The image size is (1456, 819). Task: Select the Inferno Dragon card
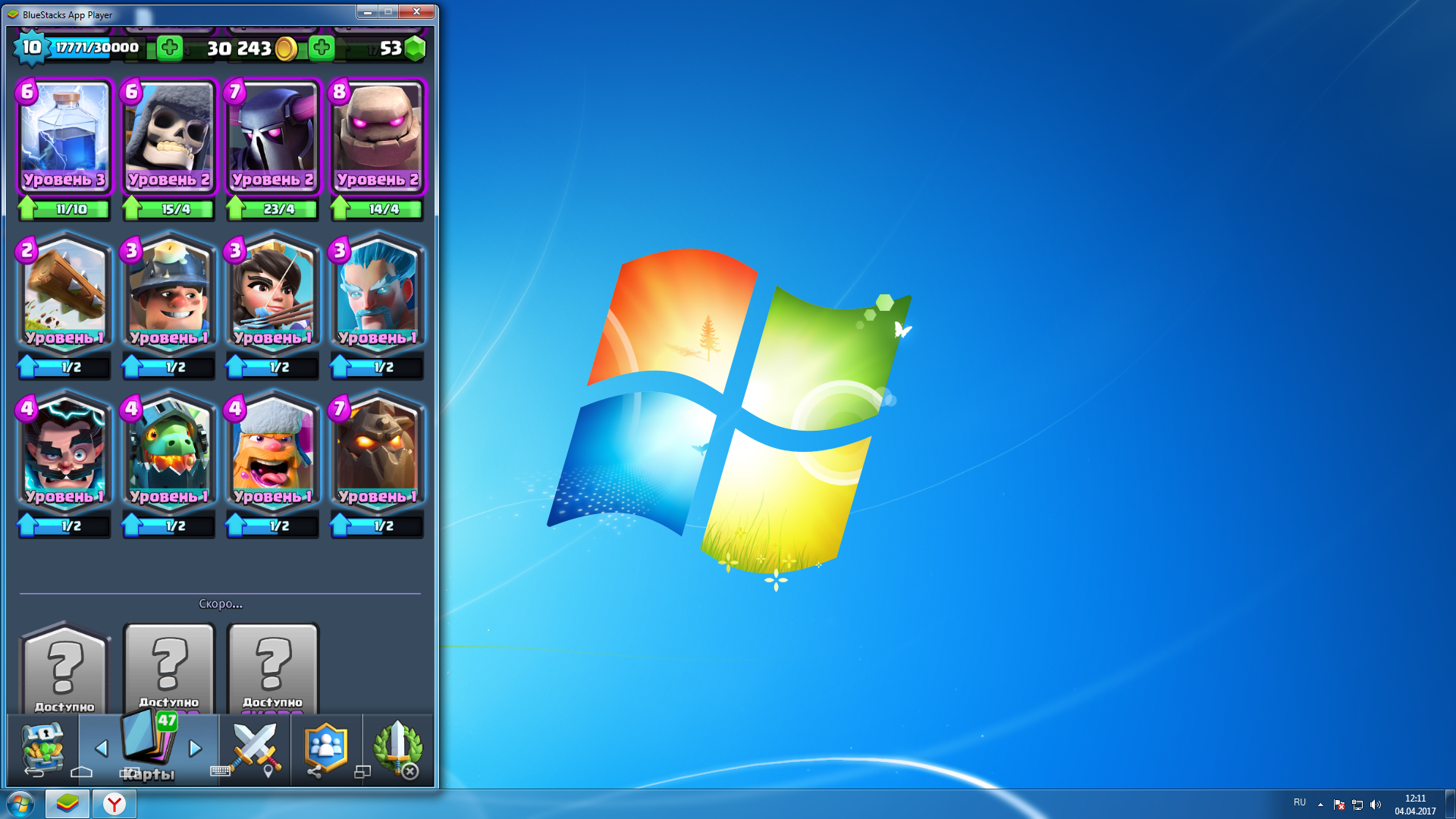pos(168,453)
